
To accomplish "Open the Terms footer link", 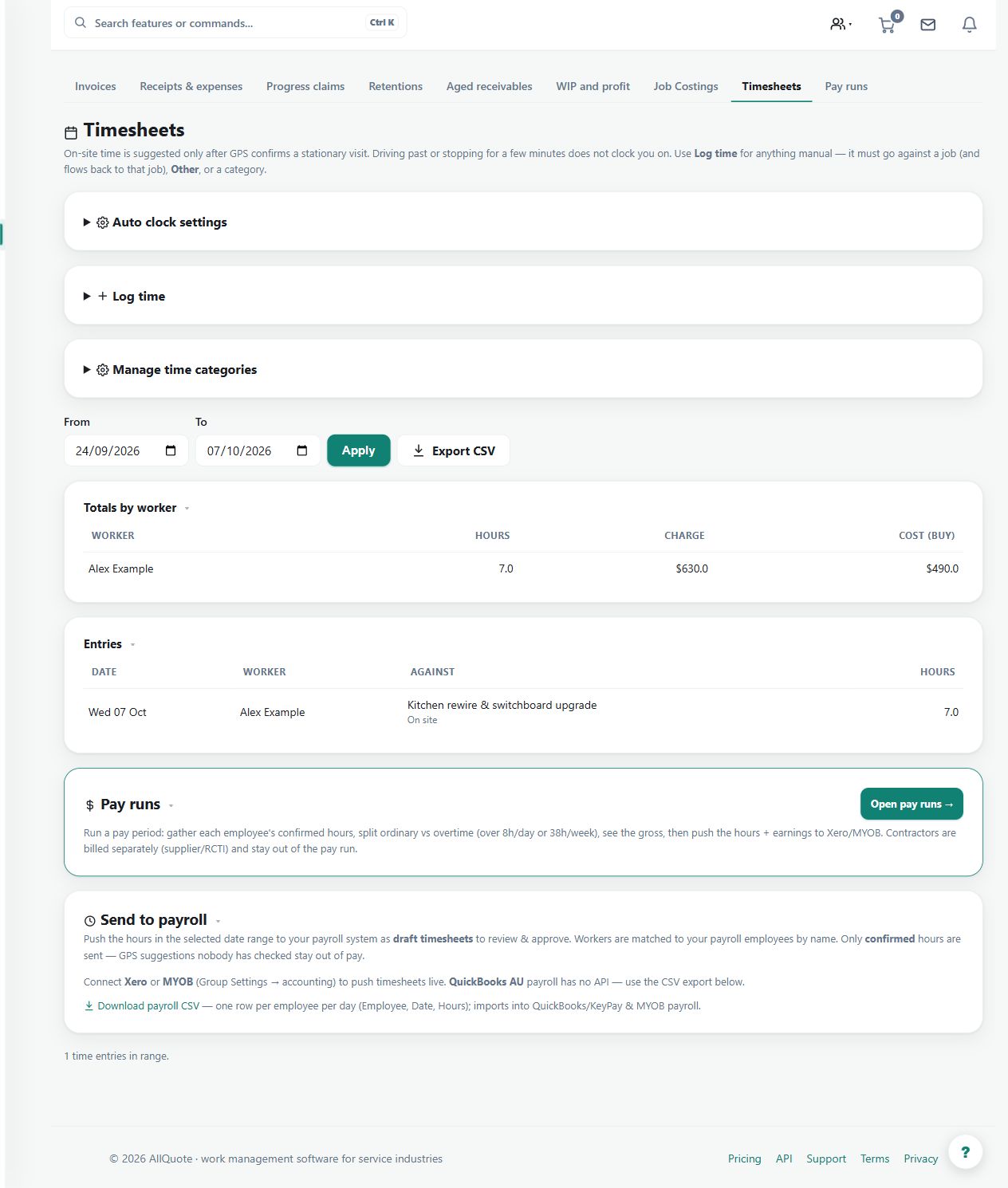I will [875, 1158].
